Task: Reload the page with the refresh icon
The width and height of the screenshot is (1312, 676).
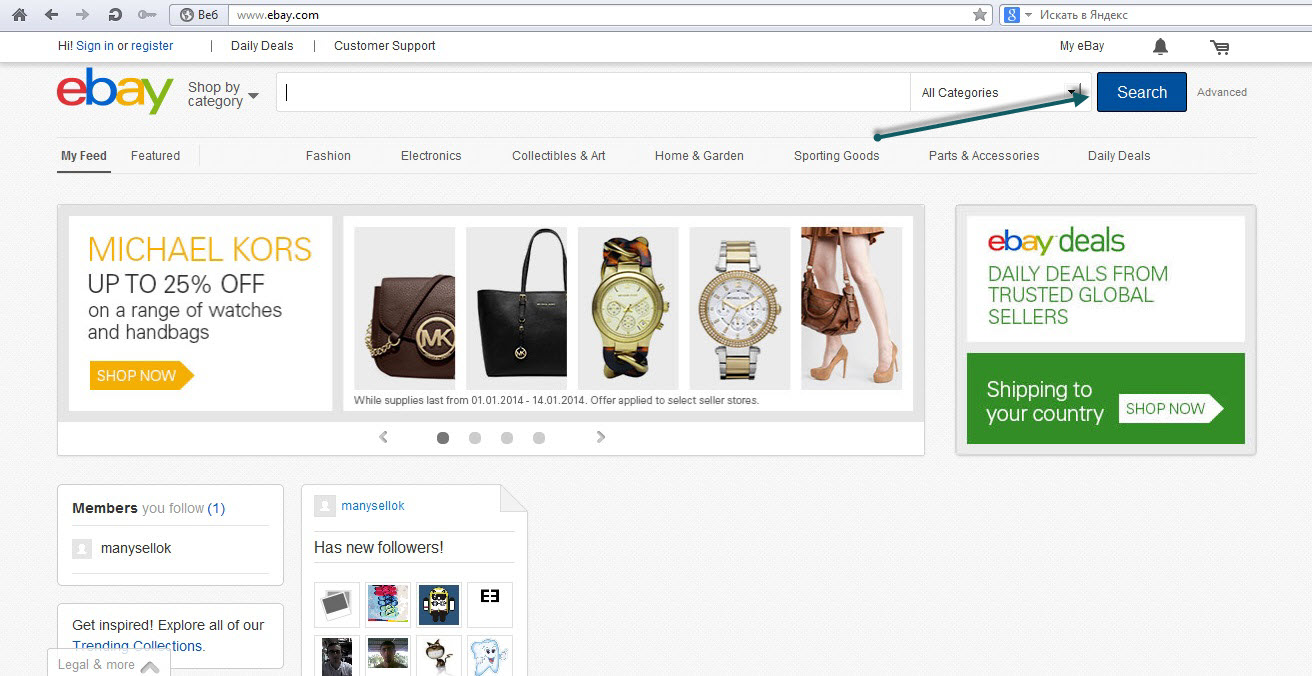Action: coord(115,15)
